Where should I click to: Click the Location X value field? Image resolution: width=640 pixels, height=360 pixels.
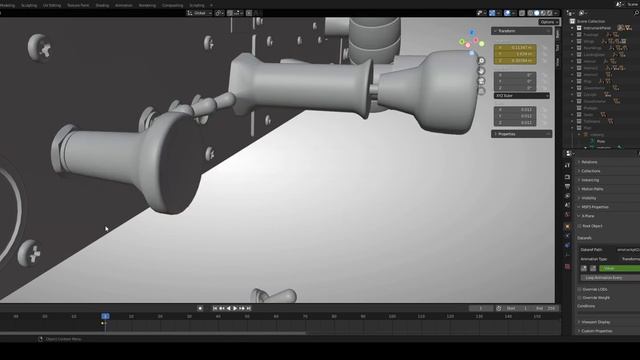[x=515, y=48]
